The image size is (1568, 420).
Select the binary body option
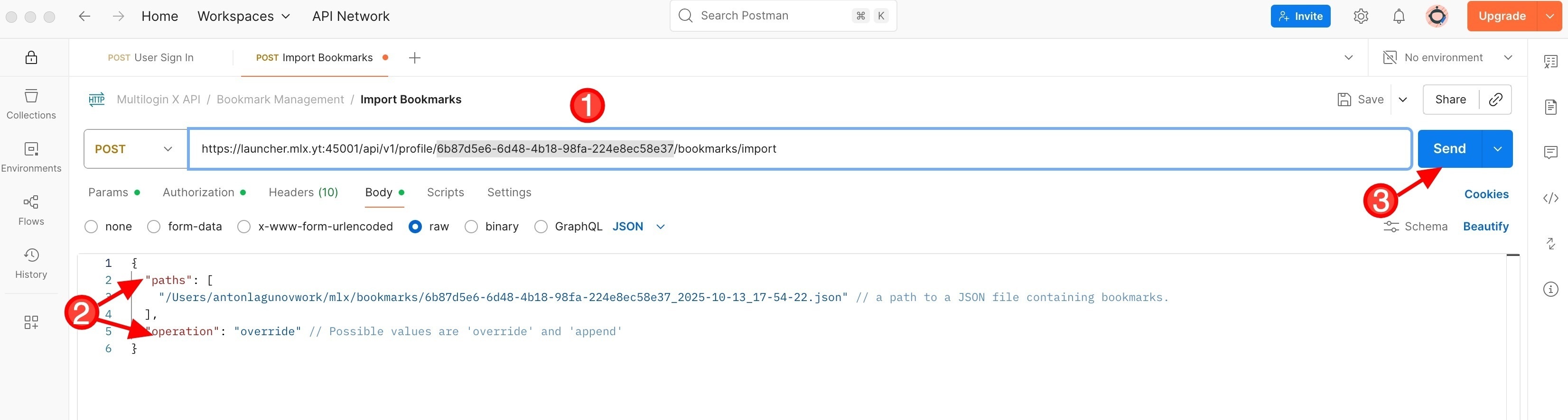click(x=471, y=227)
